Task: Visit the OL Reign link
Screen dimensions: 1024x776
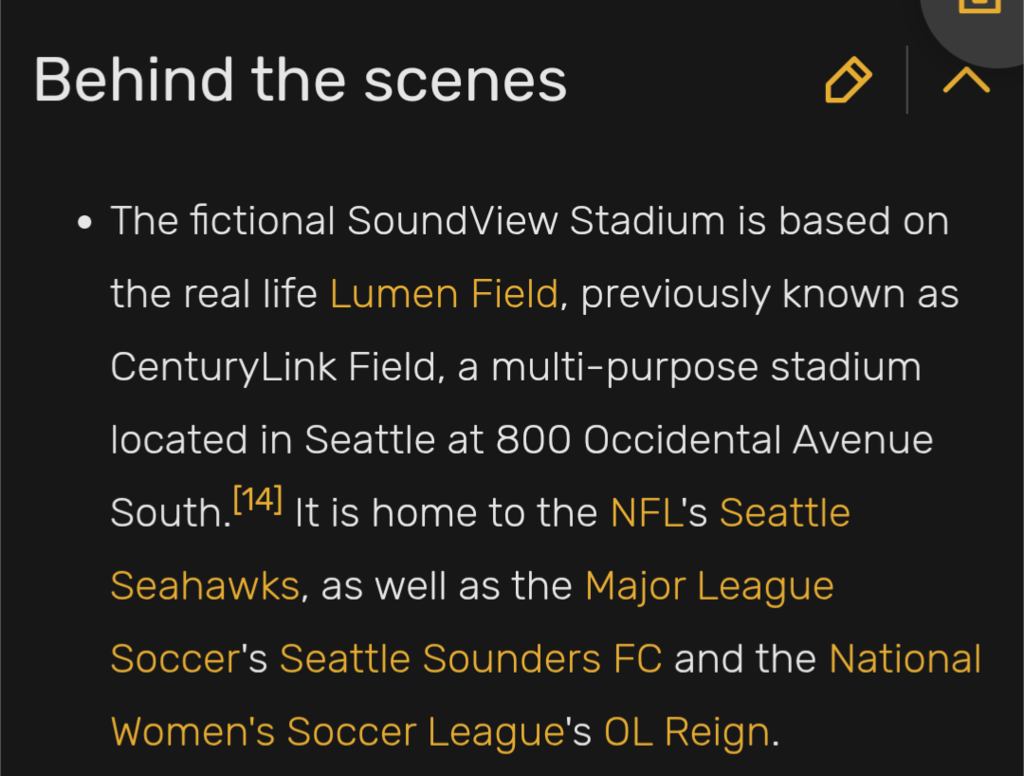Action: click(687, 732)
